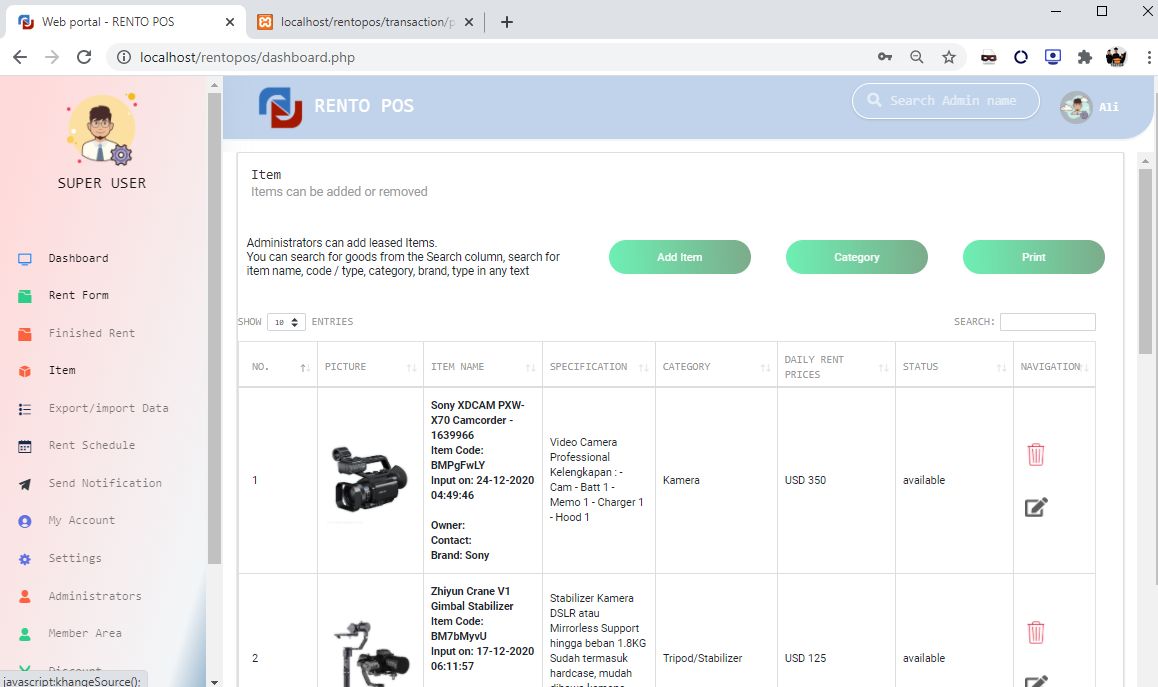Open the Chrome three-dot menu

point(1148,57)
